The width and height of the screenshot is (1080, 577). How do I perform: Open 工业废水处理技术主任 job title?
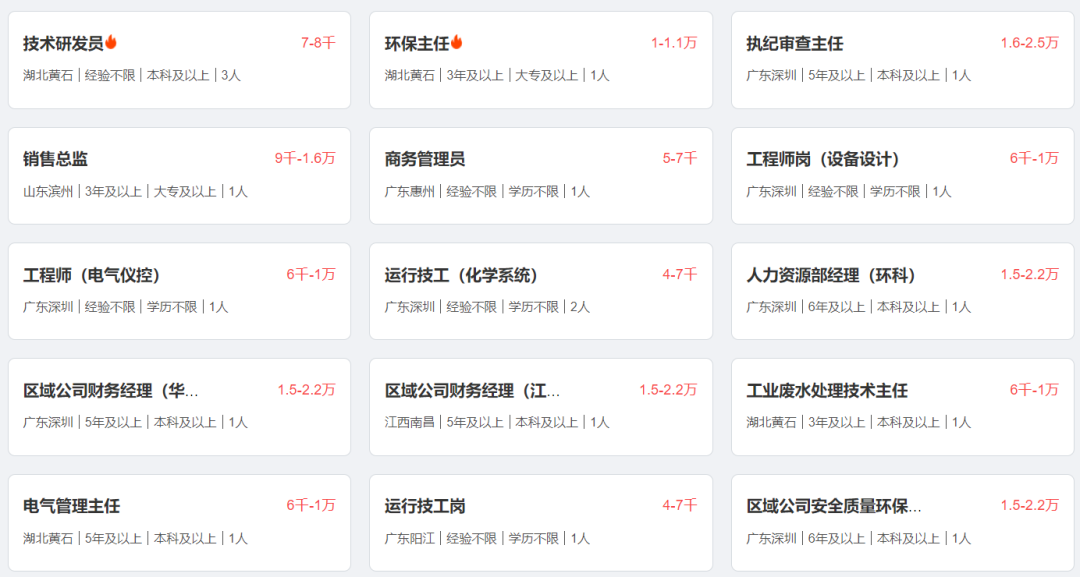tap(827, 390)
